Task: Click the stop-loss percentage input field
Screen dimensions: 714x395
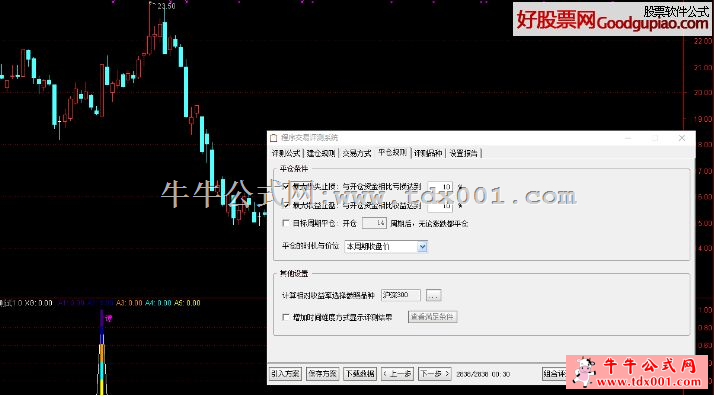Action: pos(440,187)
